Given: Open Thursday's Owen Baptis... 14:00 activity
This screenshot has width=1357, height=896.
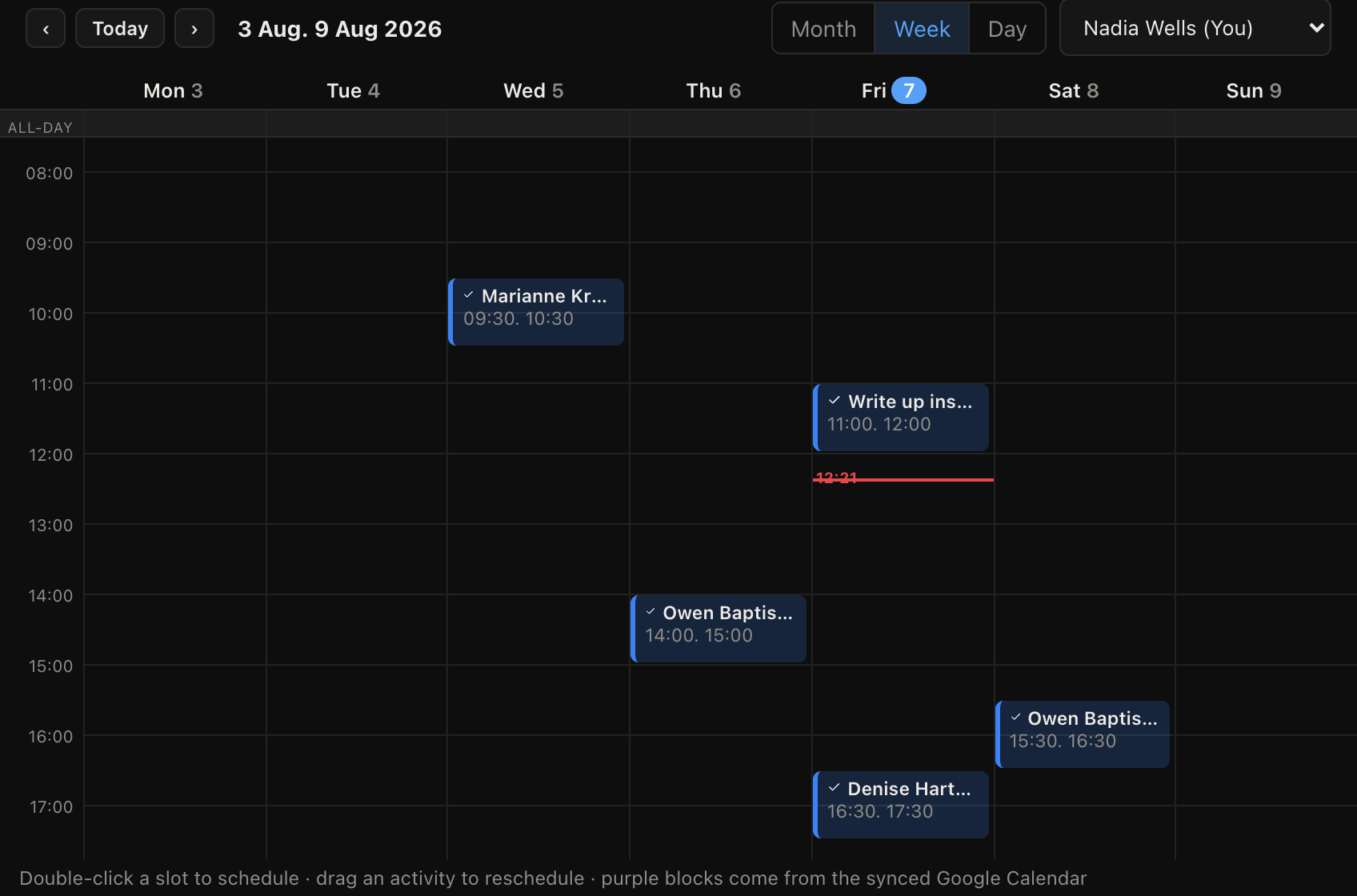Looking at the screenshot, I should pyautogui.click(x=719, y=629).
